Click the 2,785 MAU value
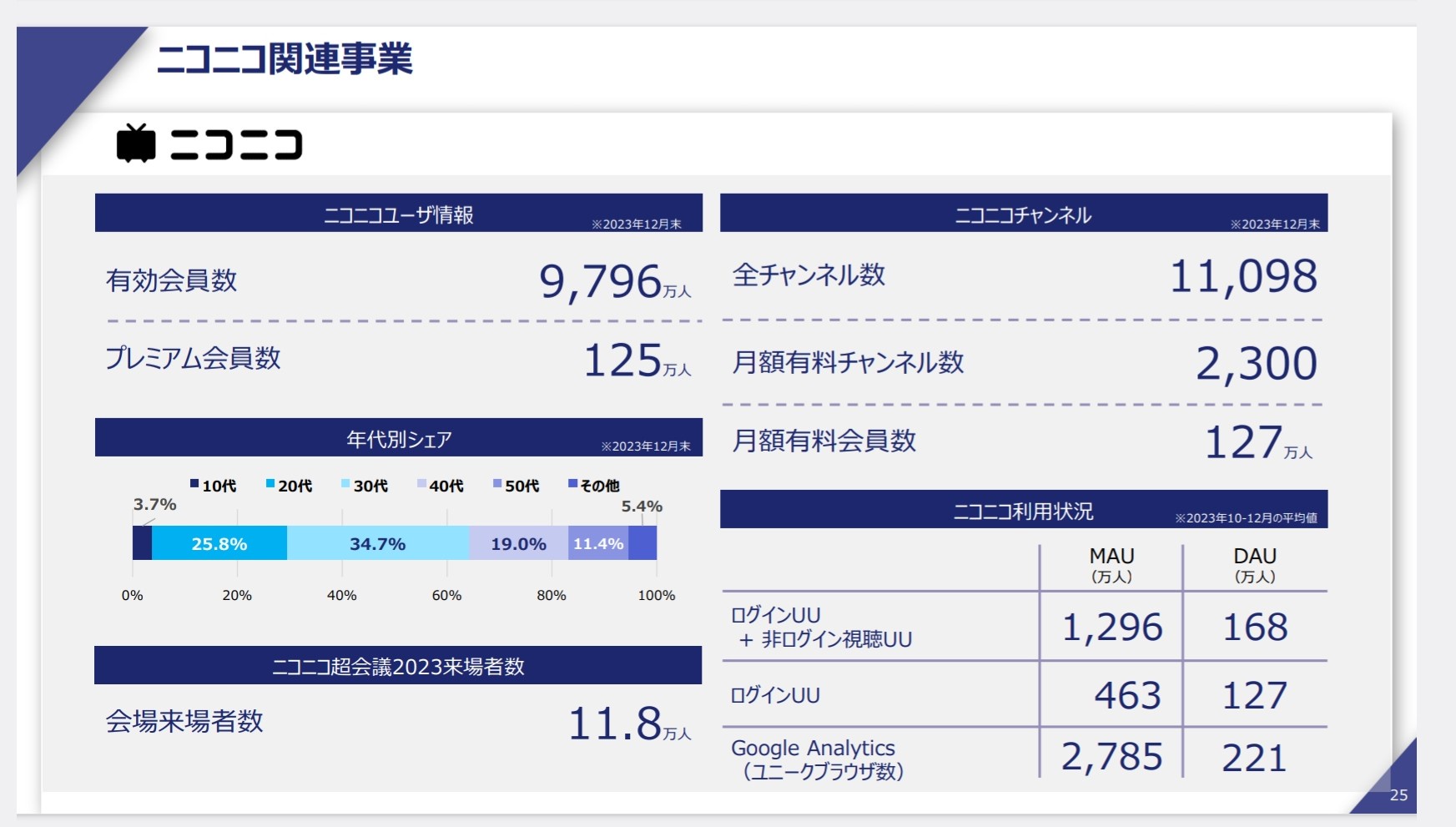This screenshot has height=827, width=1456. 1111,758
